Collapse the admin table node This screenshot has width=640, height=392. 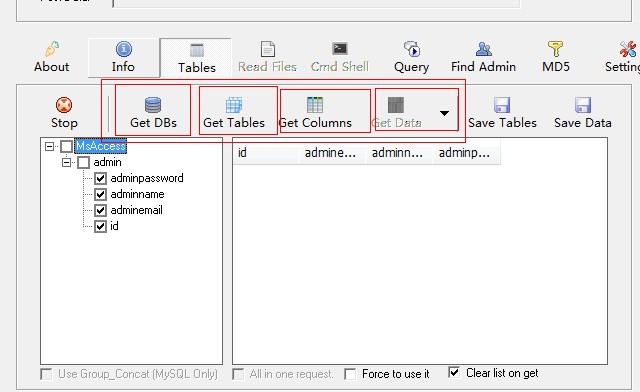pyautogui.click(x=66, y=163)
